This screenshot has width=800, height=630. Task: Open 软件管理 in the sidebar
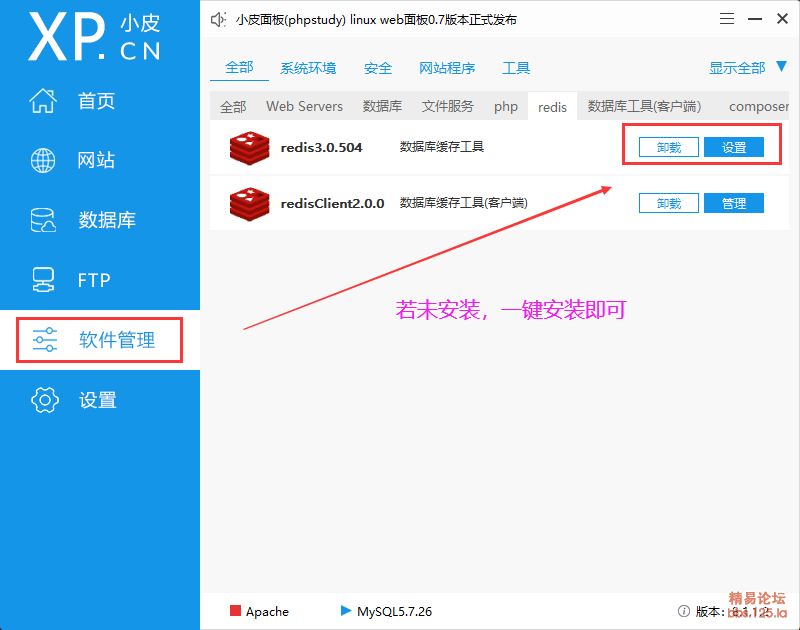[x=117, y=340]
